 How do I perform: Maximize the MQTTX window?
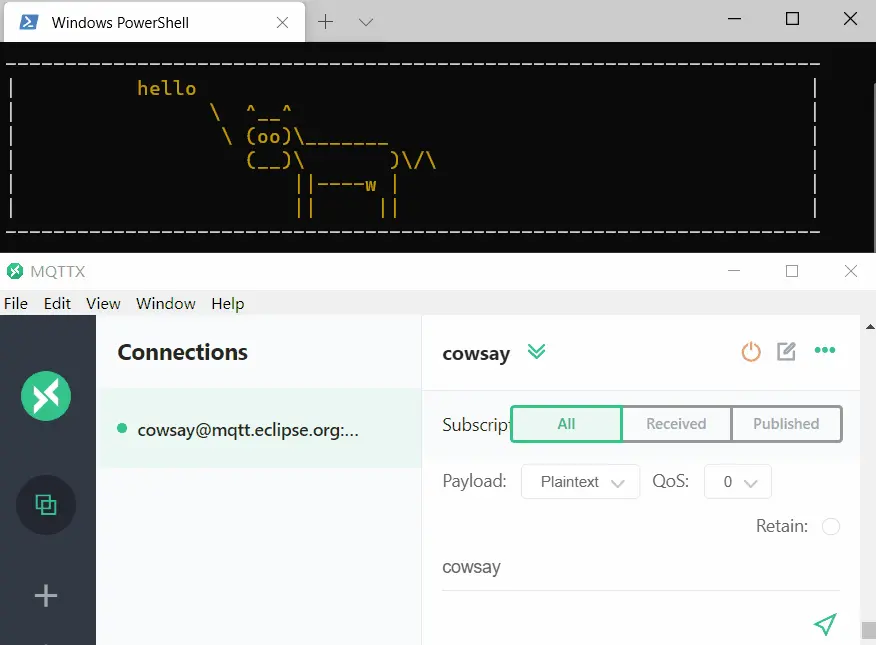tap(792, 271)
